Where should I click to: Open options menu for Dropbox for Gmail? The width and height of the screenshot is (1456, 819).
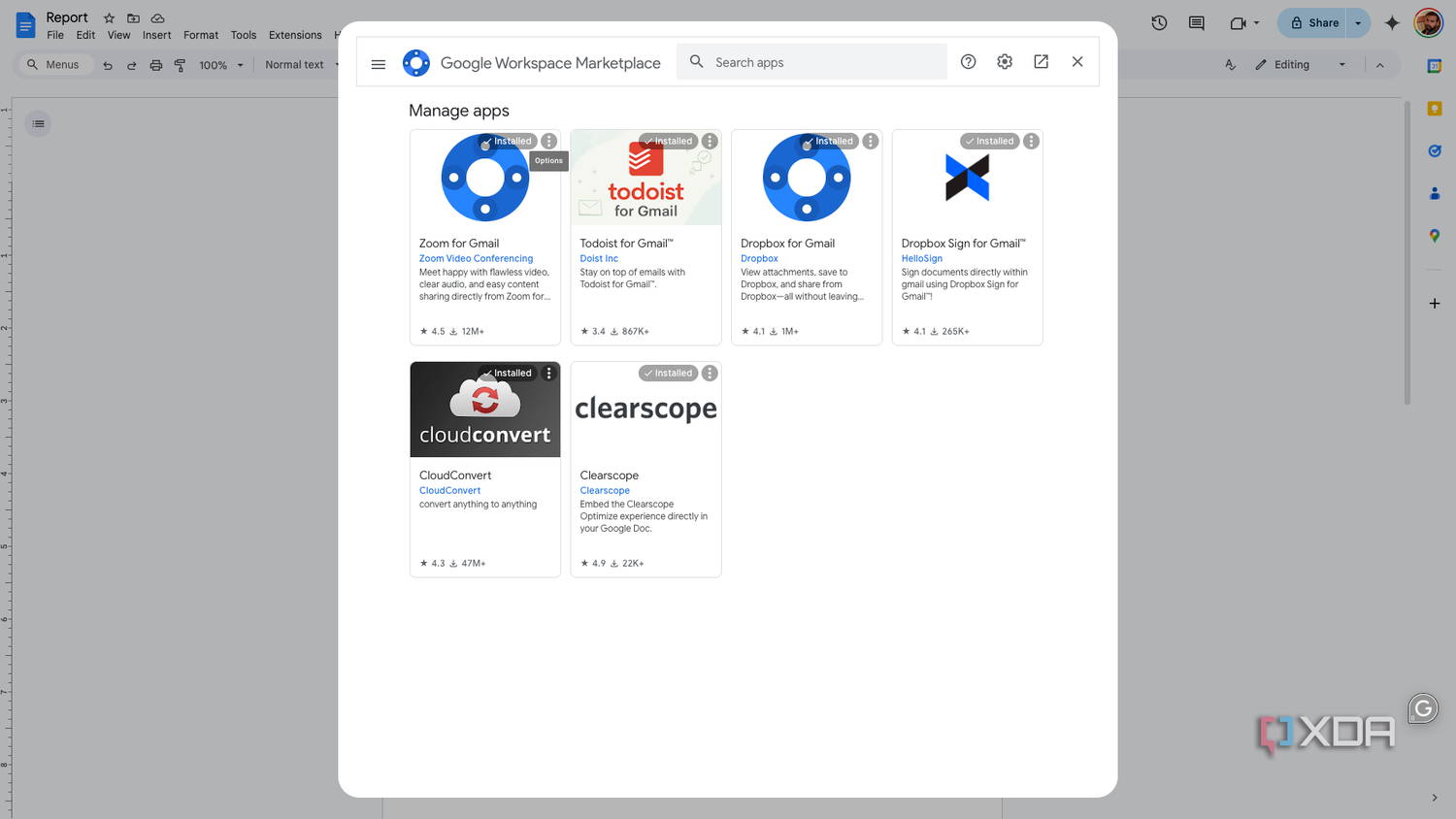(x=871, y=142)
